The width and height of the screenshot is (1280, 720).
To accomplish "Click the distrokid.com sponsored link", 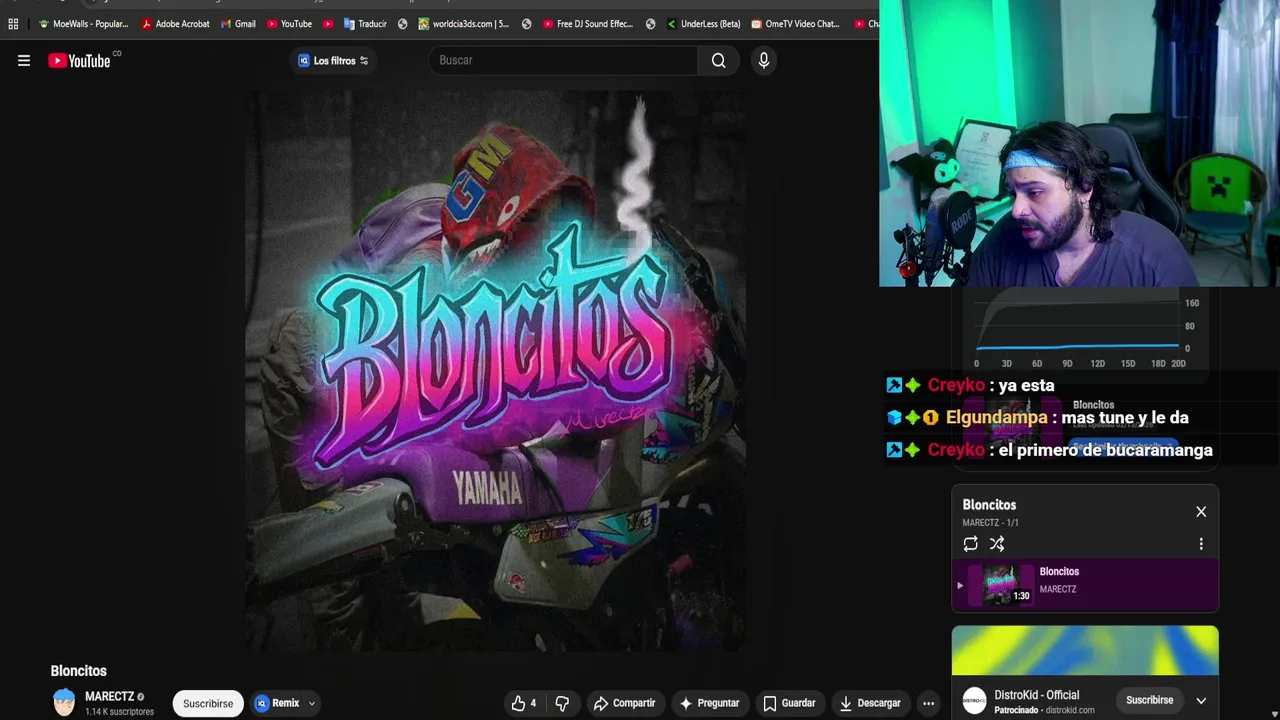I will tap(1070, 711).
